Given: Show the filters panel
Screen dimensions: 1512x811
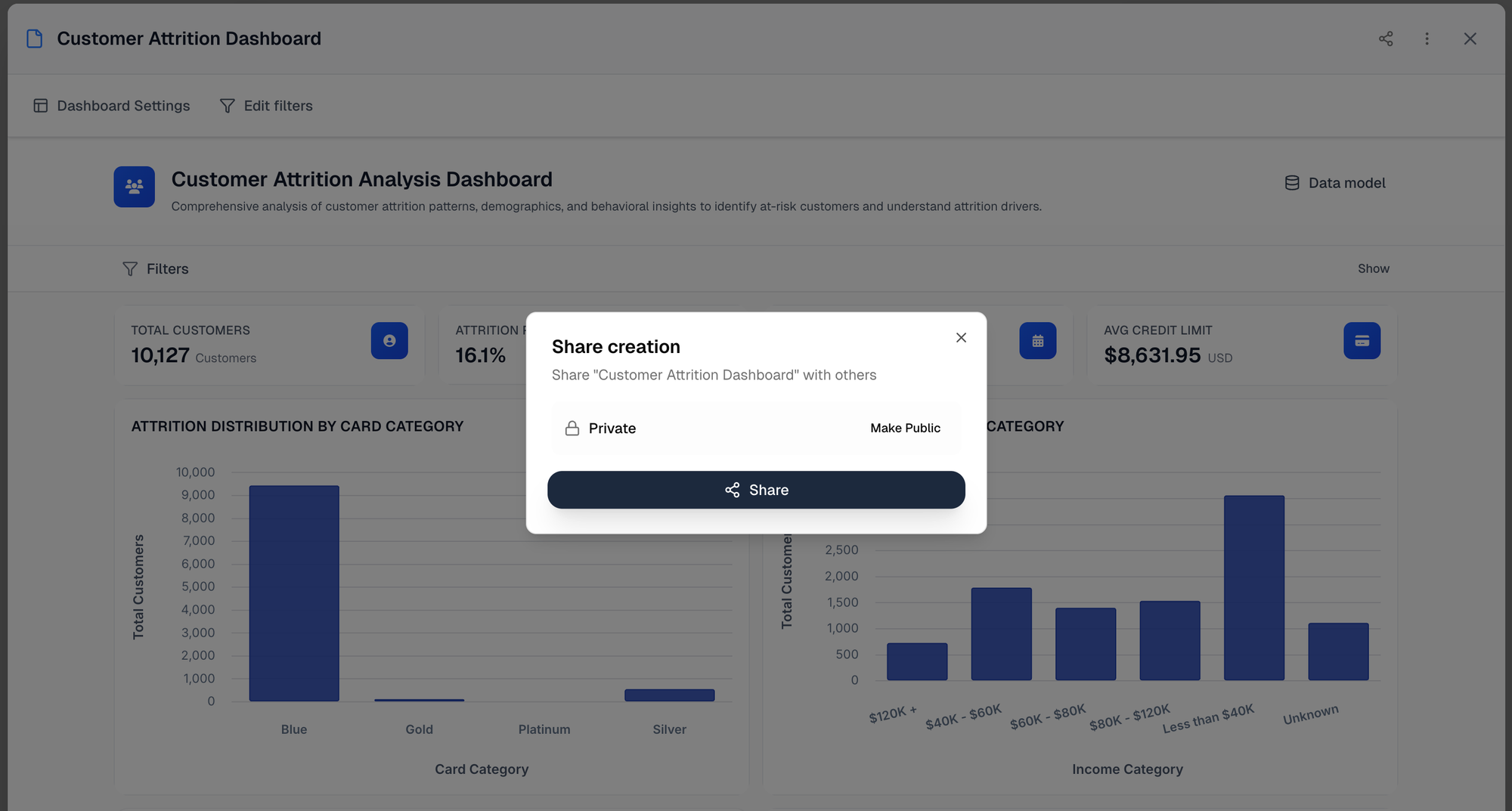Looking at the screenshot, I should coord(1373,269).
